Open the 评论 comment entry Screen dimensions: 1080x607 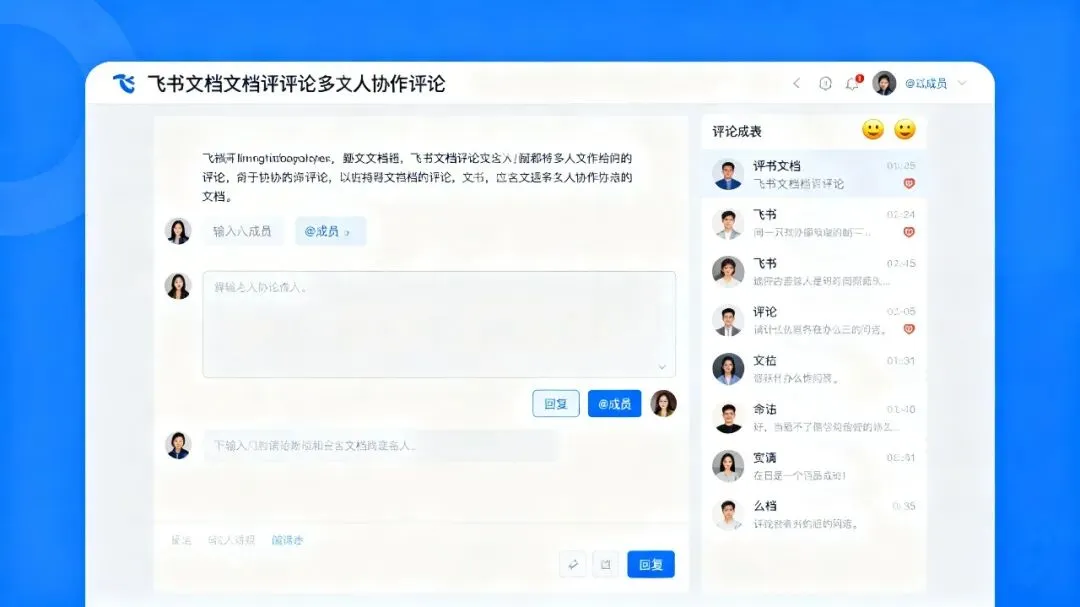[813, 320]
